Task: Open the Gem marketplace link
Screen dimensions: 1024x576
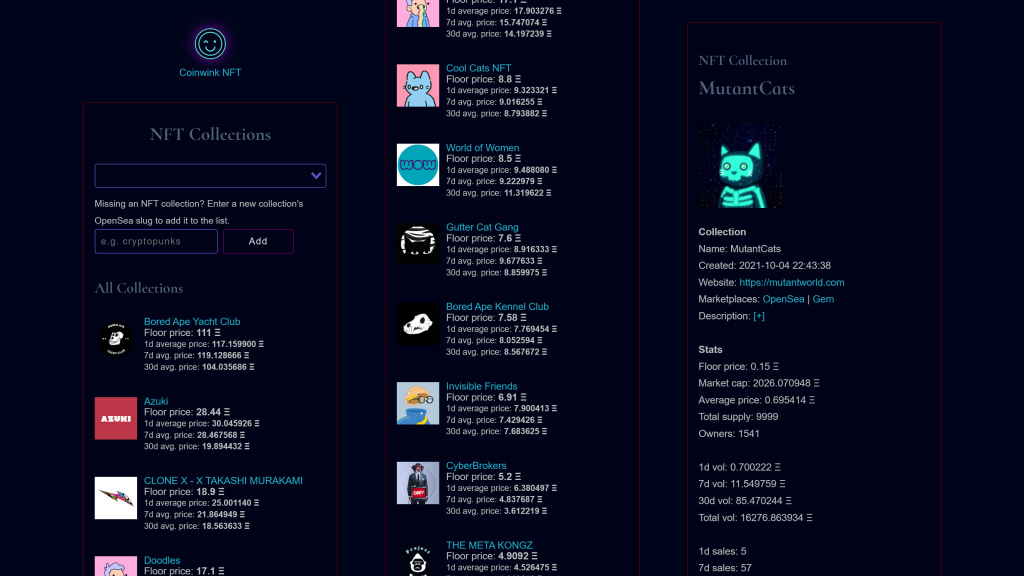Action: pos(823,299)
